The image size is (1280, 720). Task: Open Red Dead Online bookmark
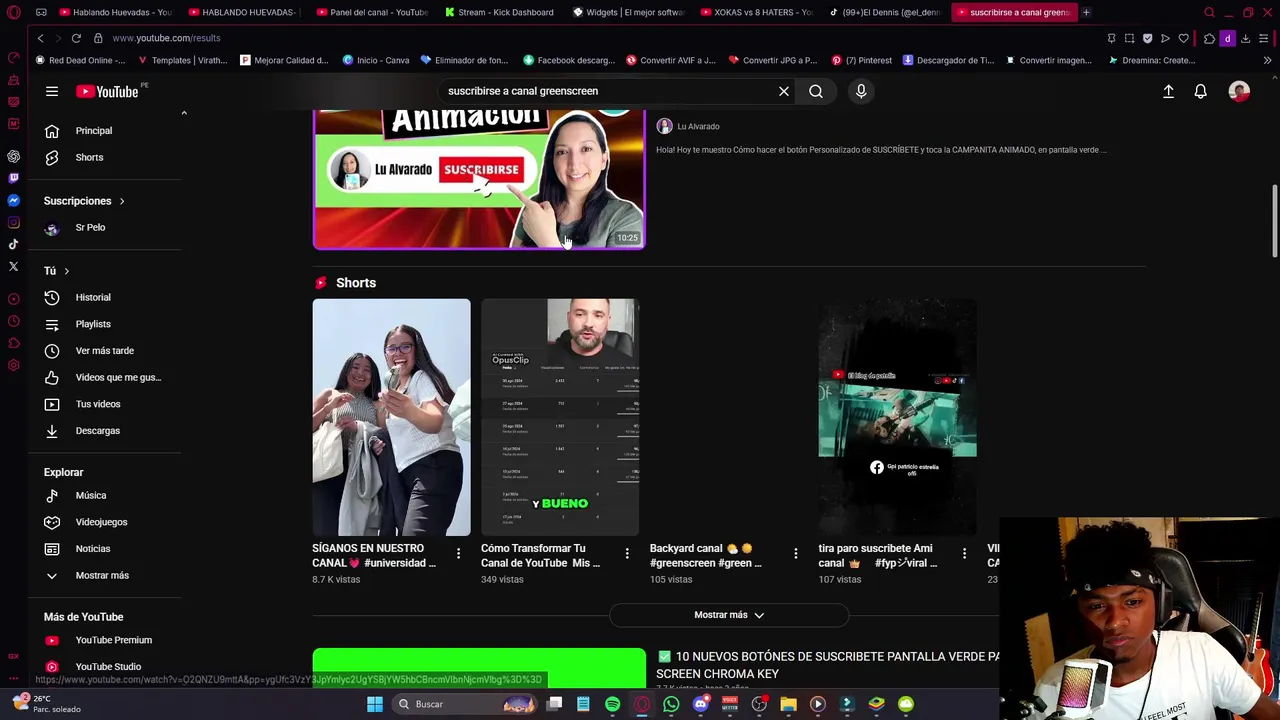tap(80, 60)
